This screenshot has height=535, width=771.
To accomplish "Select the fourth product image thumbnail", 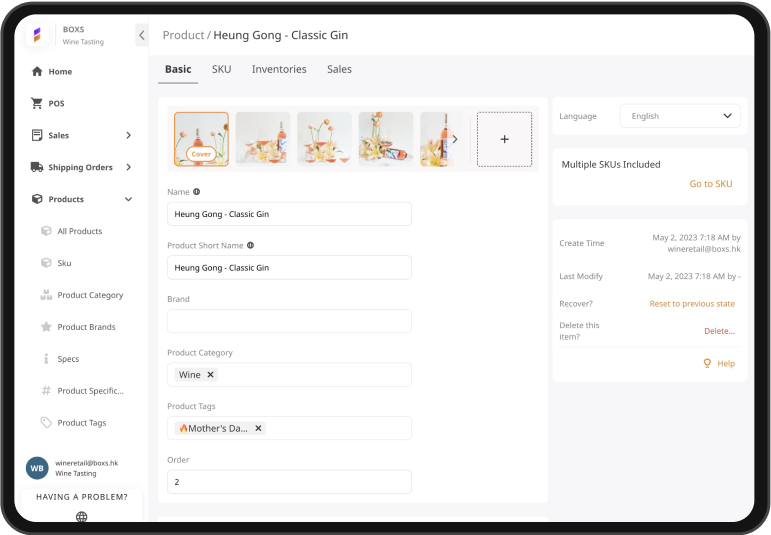I will point(386,139).
